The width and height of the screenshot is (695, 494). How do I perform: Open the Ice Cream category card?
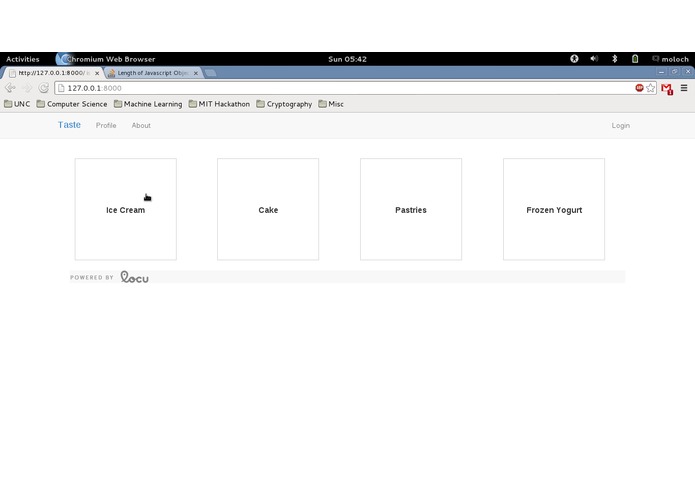point(125,209)
